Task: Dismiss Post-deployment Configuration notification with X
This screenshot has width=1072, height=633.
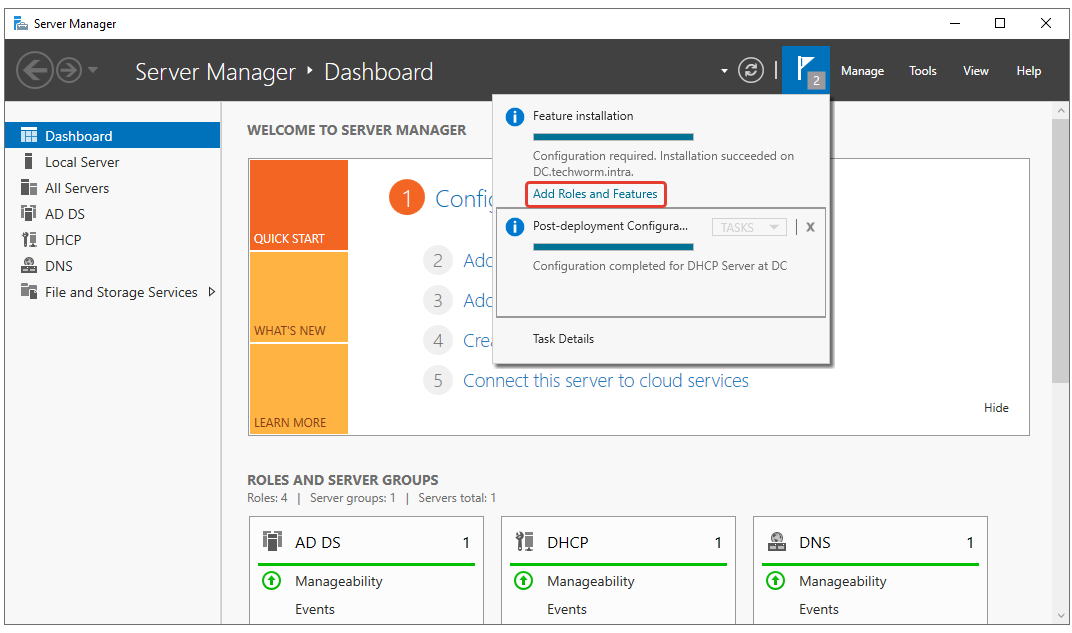Action: tap(810, 227)
